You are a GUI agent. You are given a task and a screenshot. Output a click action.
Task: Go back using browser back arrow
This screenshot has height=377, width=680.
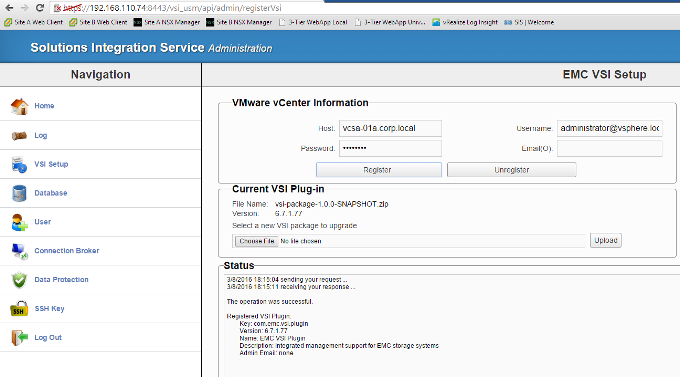click(9, 8)
